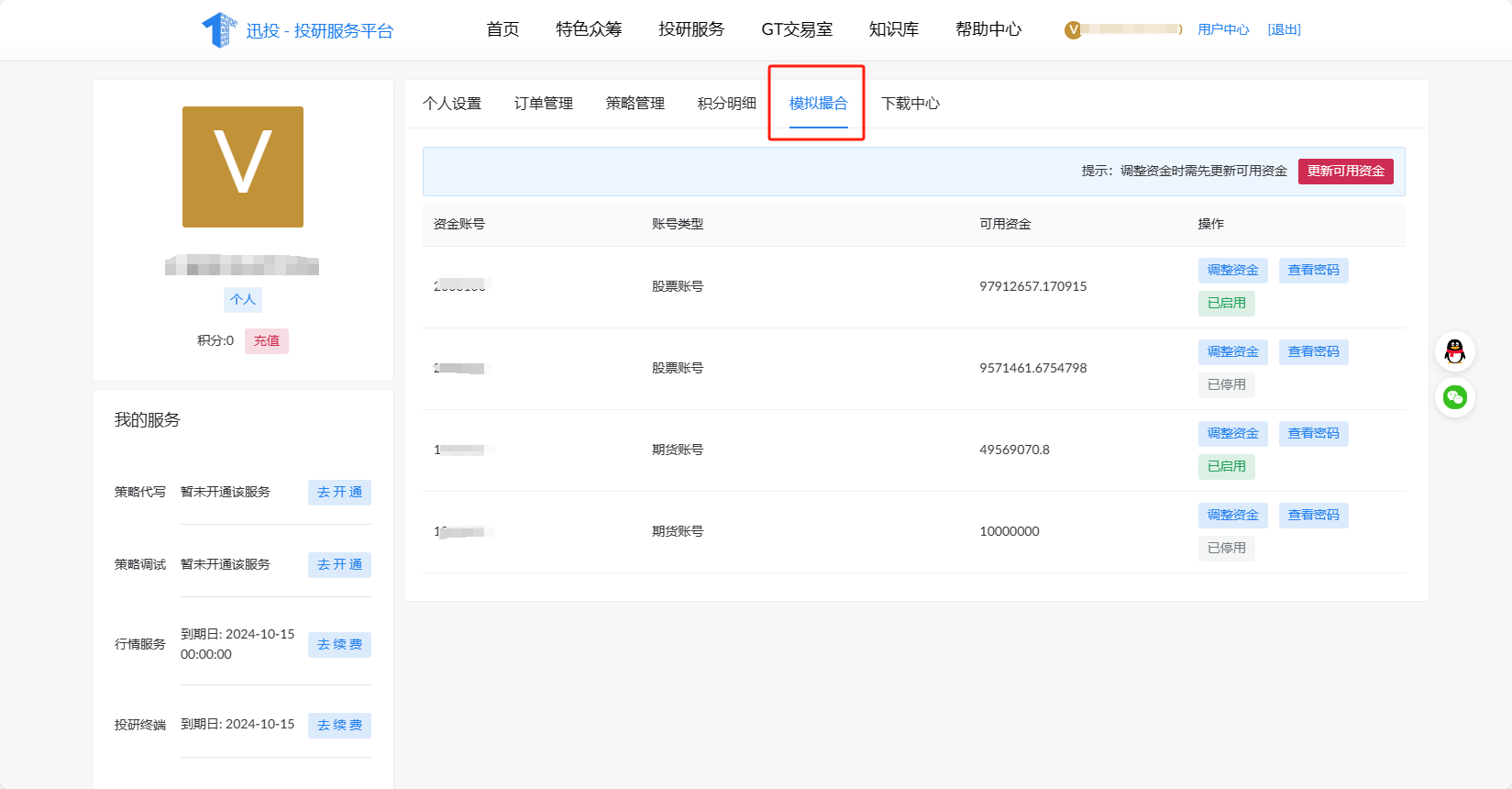Viewport: 1512px width, 789px height.
Task: Click the large V profile avatar
Action: [x=243, y=167]
